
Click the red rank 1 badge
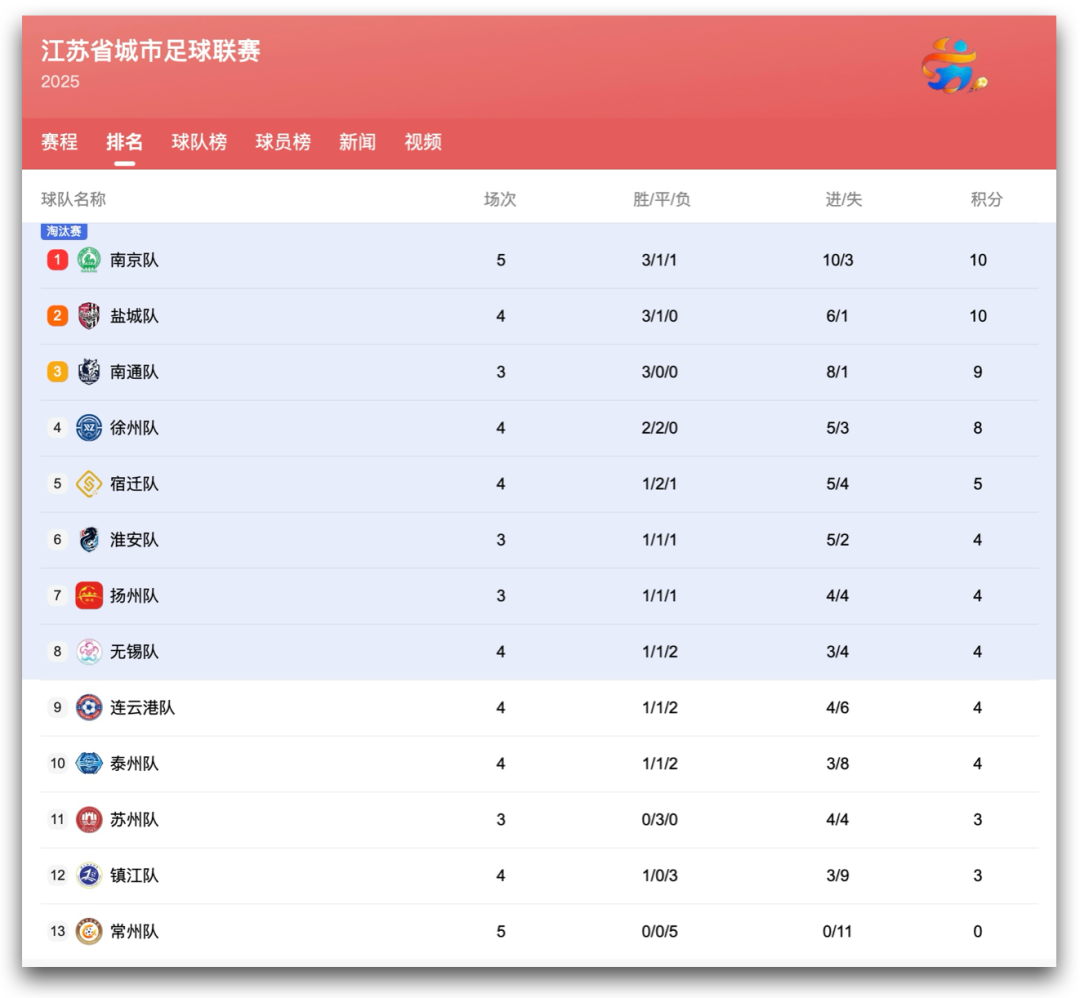click(x=57, y=260)
